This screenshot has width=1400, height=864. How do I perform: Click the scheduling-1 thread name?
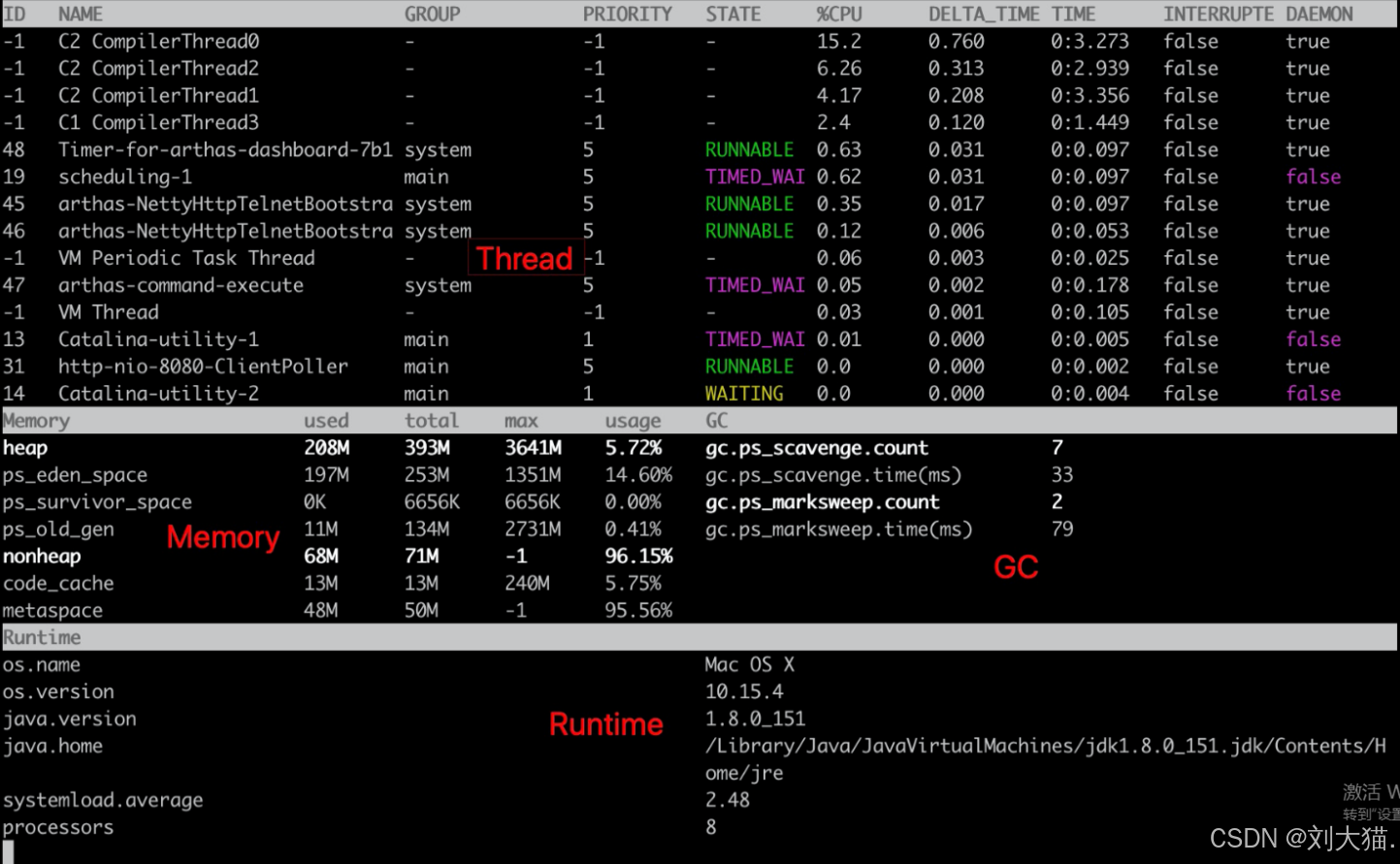pyautogui.click(x=125, y=177)
